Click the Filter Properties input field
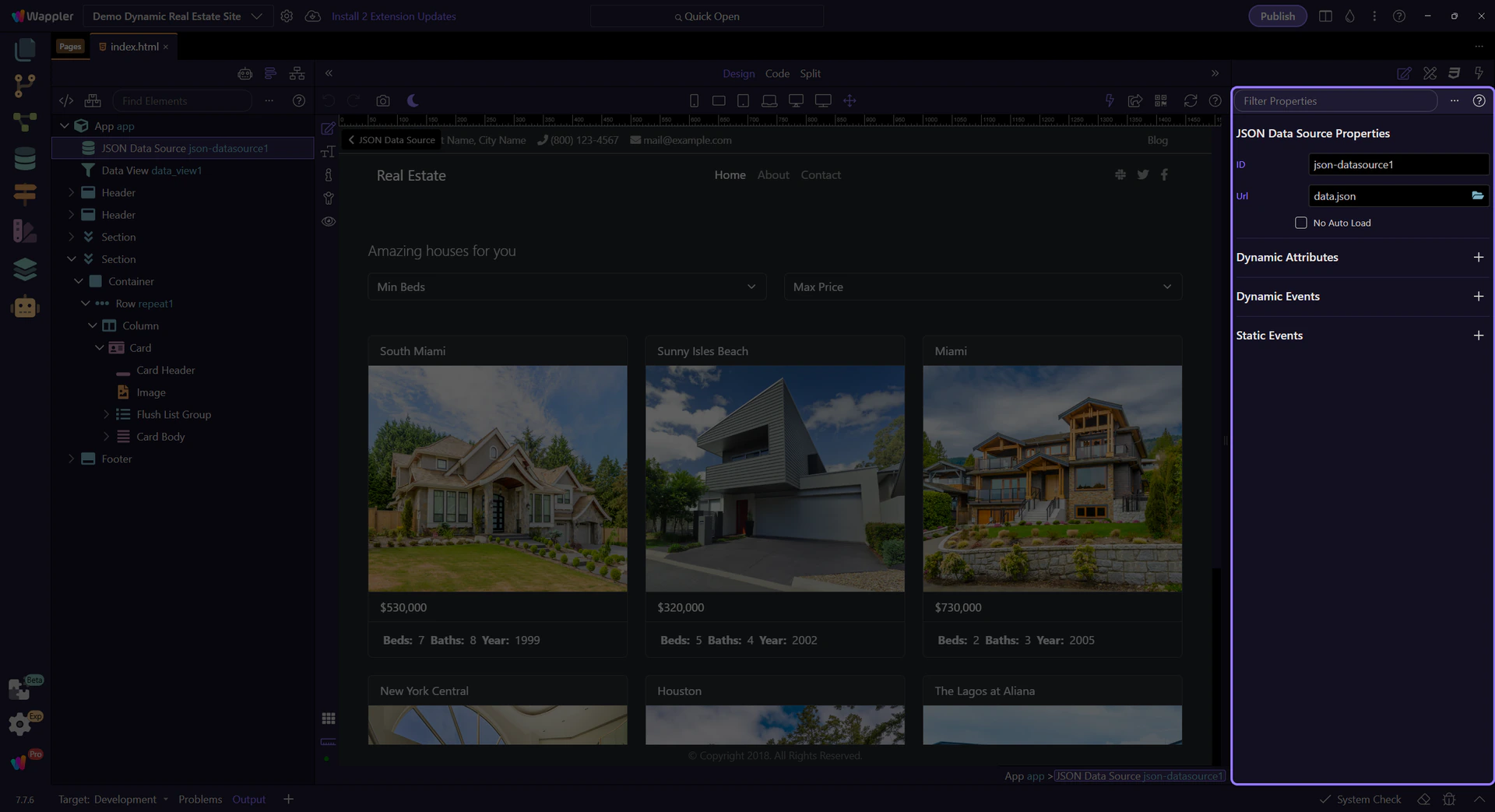This screenshot has height=812, width=1495. [1335, 101]
